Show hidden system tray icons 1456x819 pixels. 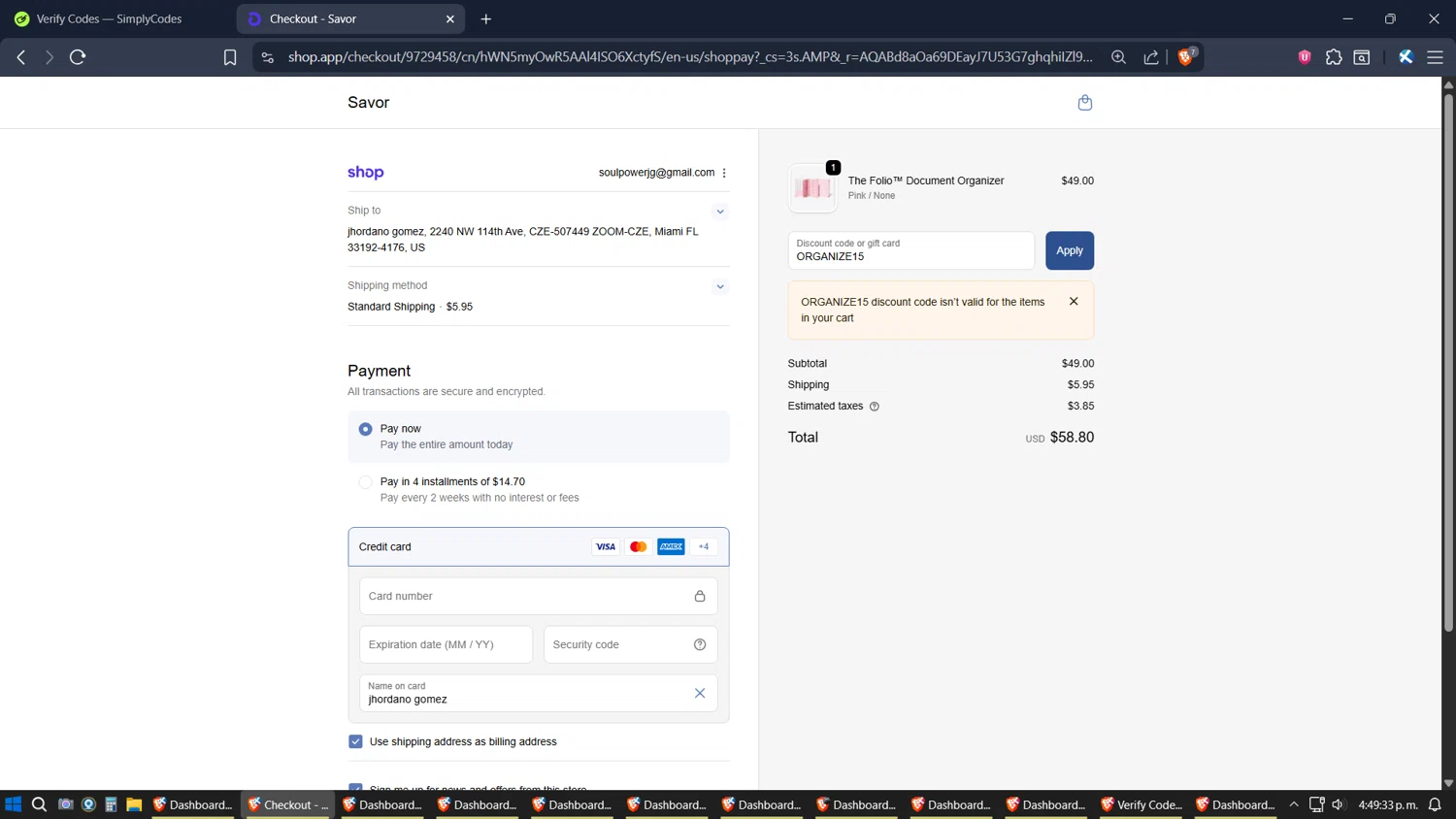(1293, 804)
